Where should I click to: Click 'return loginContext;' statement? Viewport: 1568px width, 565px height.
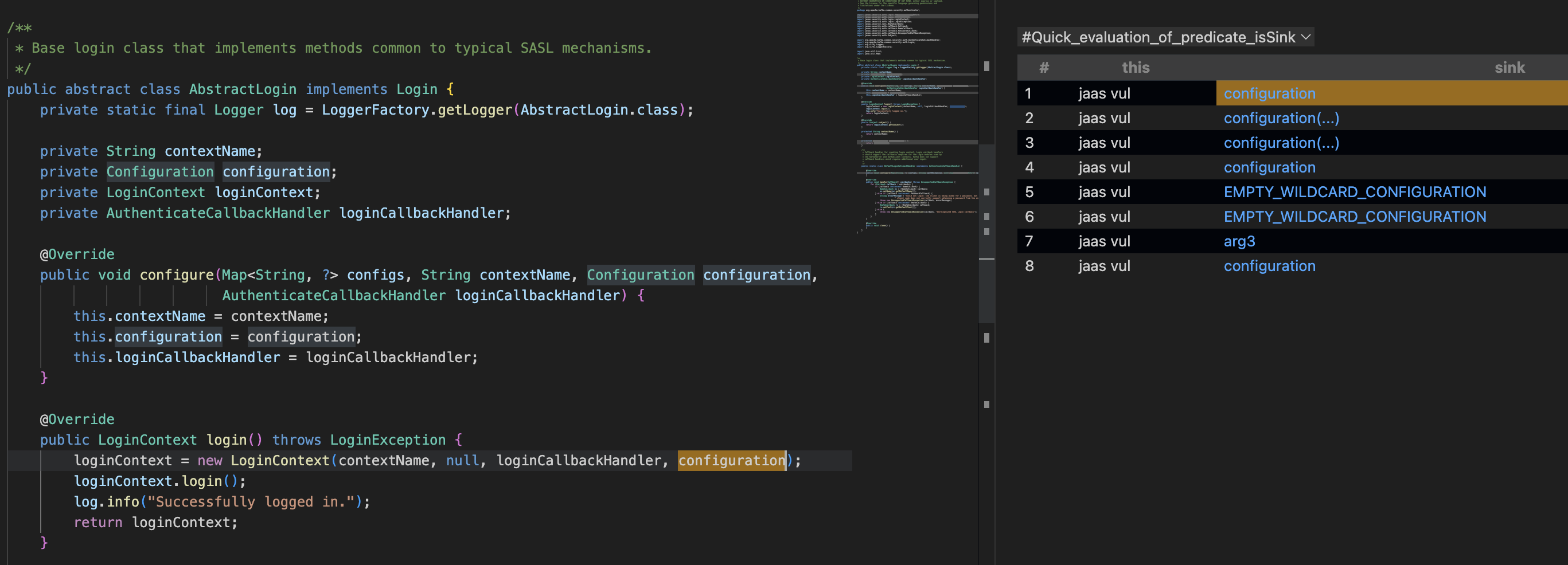(155, 523)
